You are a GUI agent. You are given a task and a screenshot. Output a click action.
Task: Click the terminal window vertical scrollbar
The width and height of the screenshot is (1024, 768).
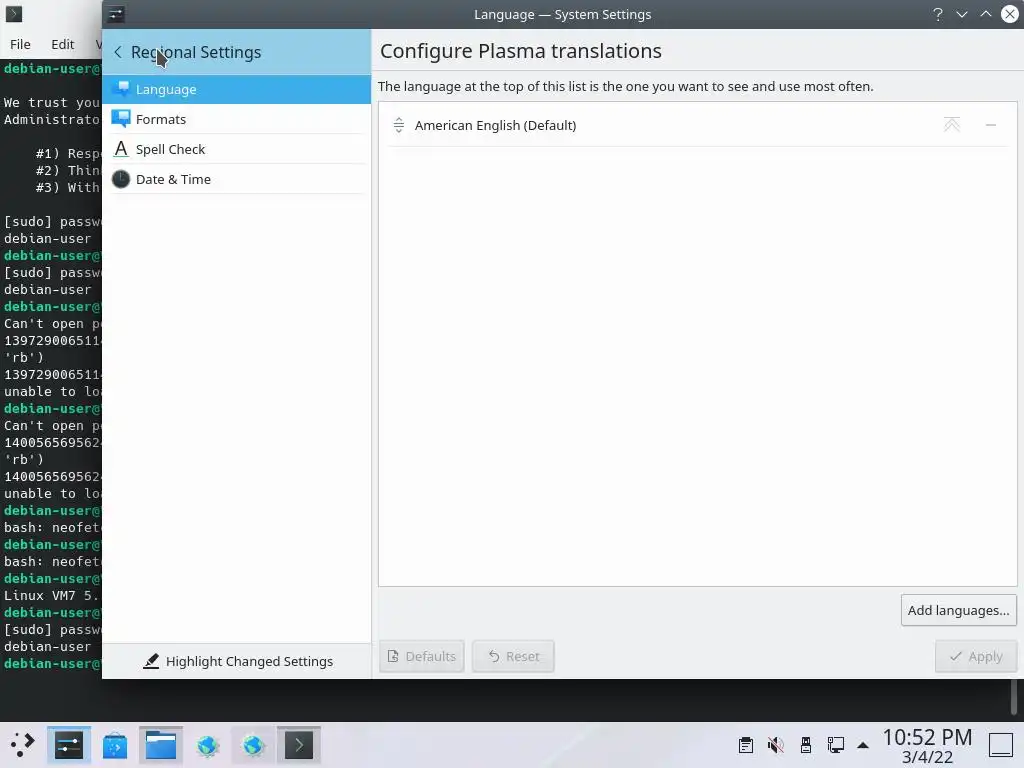(1014, 697)
